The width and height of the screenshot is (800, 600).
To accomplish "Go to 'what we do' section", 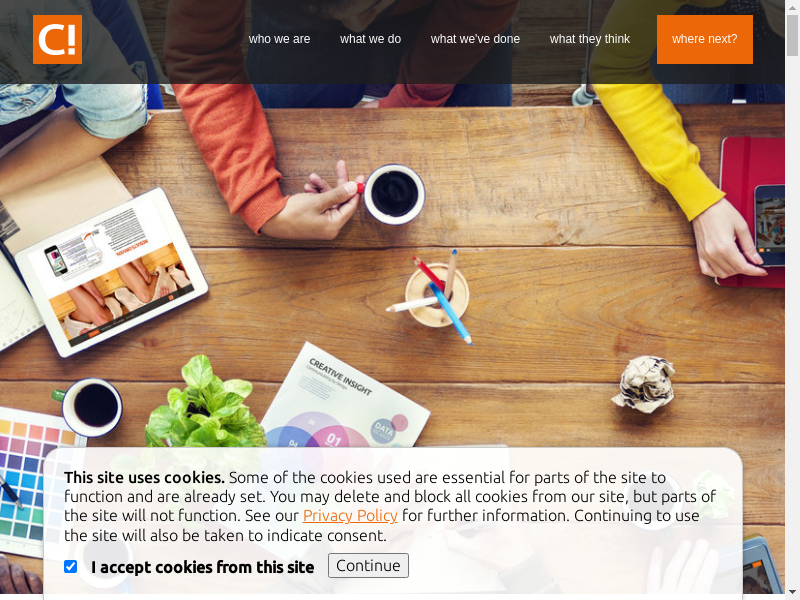I will [x=370, y=39].
